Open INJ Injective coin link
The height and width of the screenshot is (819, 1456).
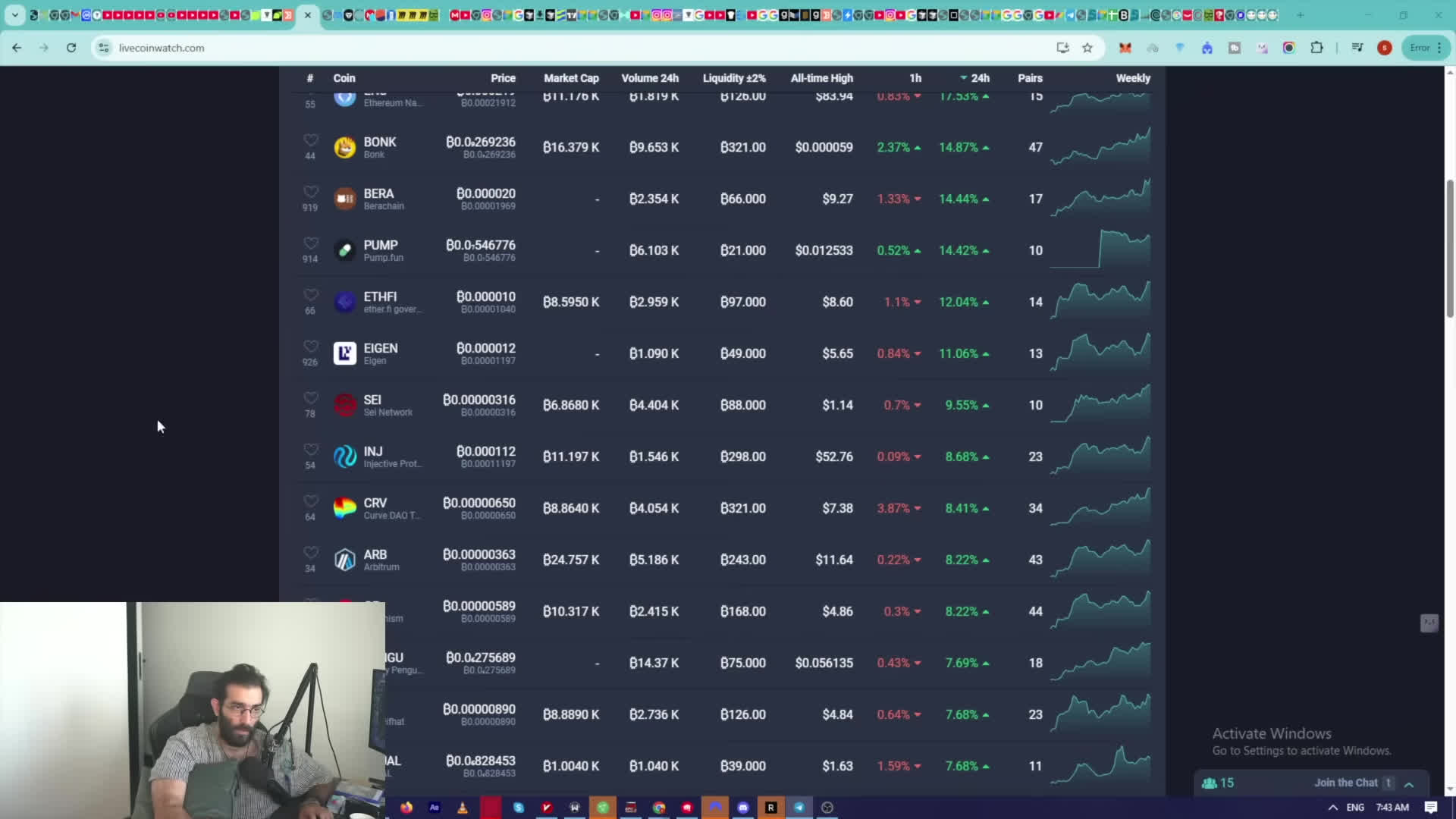pyautogui.click(x=373, y=451)
